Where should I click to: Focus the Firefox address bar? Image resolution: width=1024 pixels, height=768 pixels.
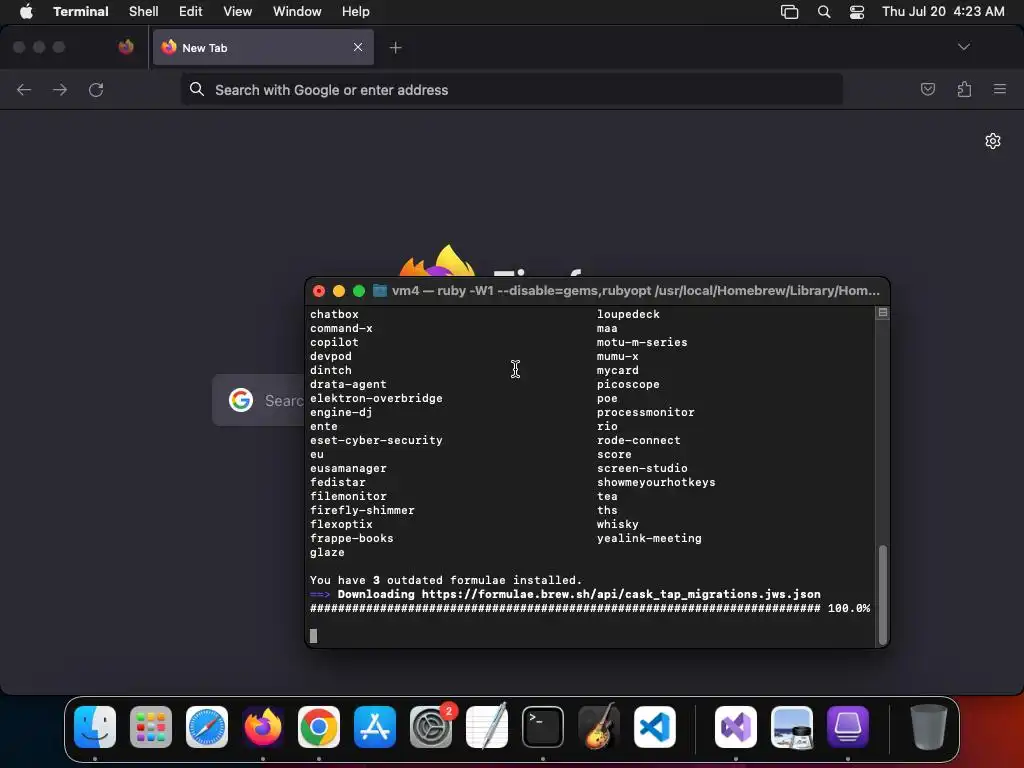[511, 89]
